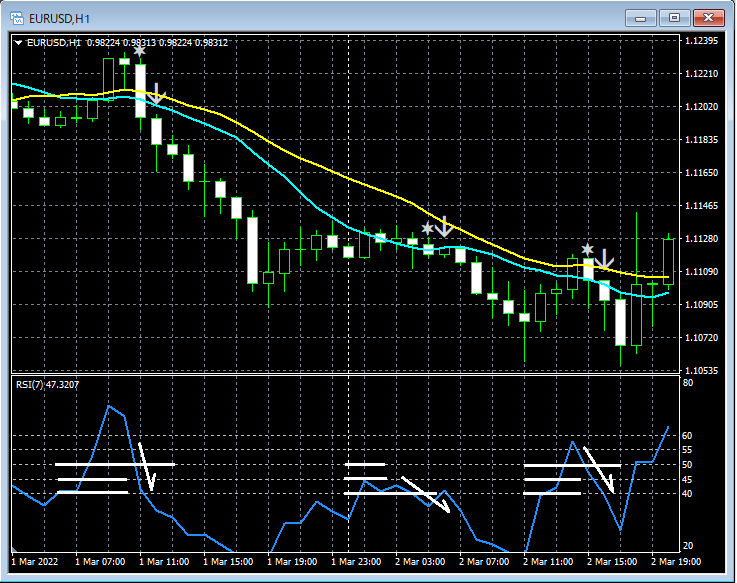The height and width of the screenshot is (583, 737).
Task: Click the 1.10535 price scale label
Action: pos(702,370)
